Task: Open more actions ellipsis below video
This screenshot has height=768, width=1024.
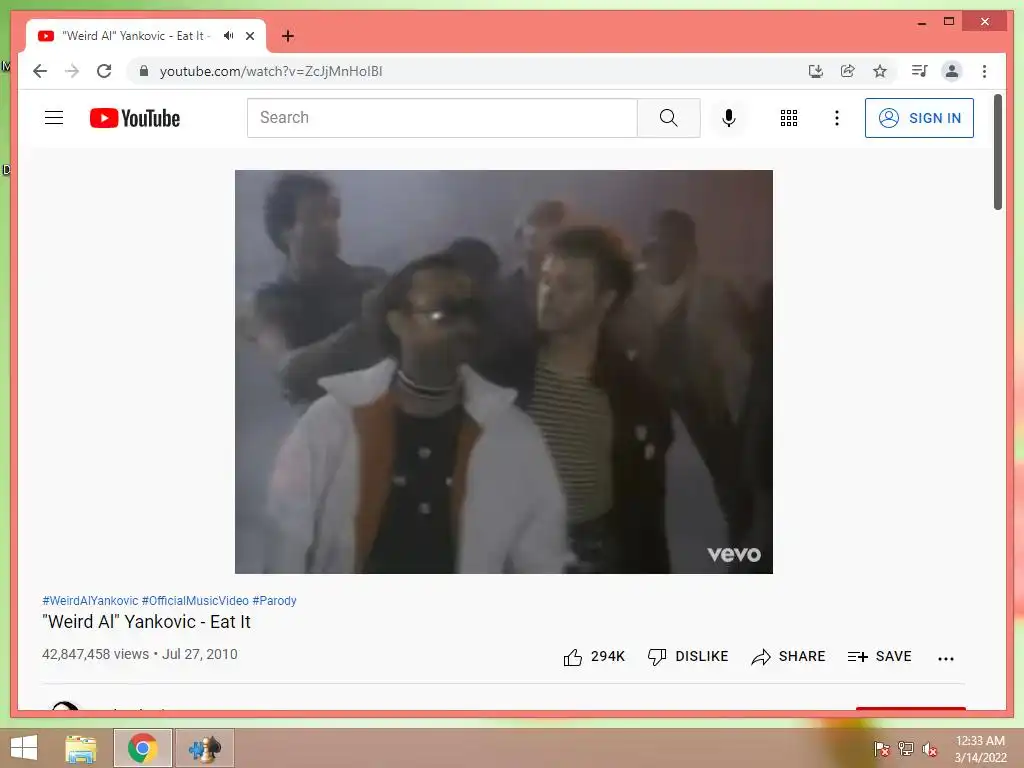Action: click(x=946, y=658)
